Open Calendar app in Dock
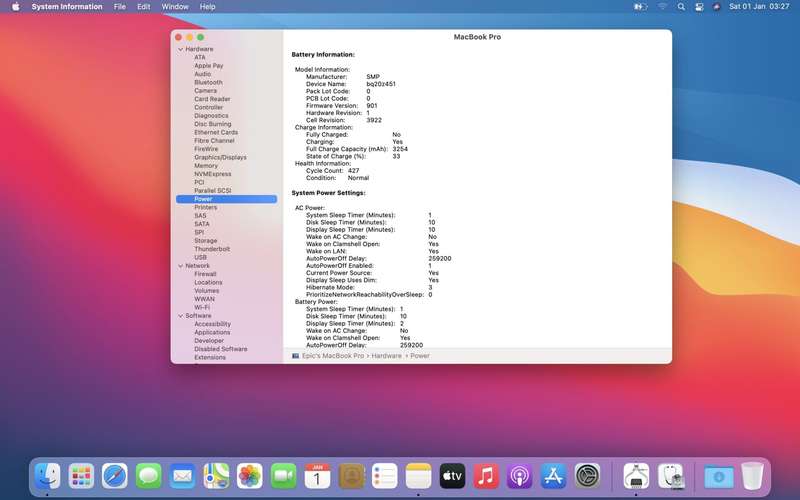This screenshot has width=800, height=500. pos(317,476)
